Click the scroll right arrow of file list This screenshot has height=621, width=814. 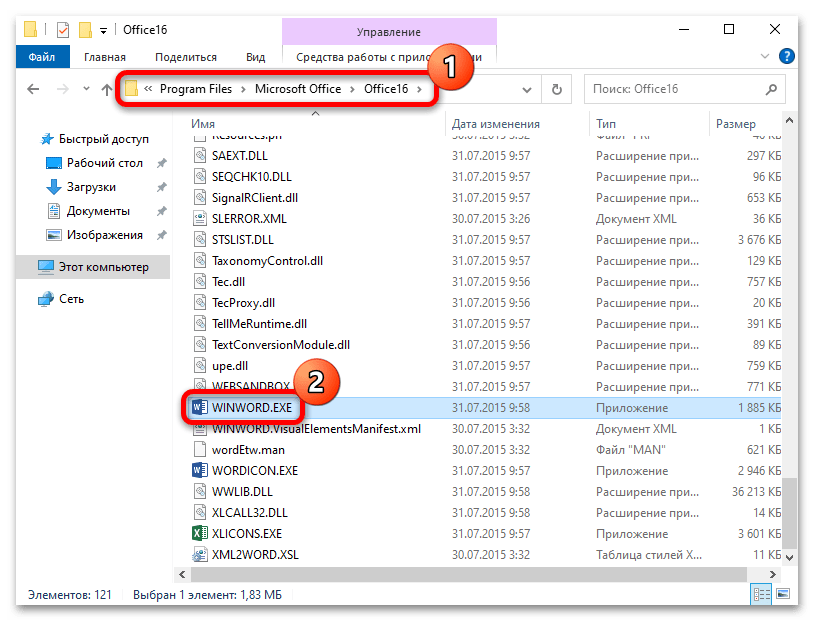pos(772,574)
